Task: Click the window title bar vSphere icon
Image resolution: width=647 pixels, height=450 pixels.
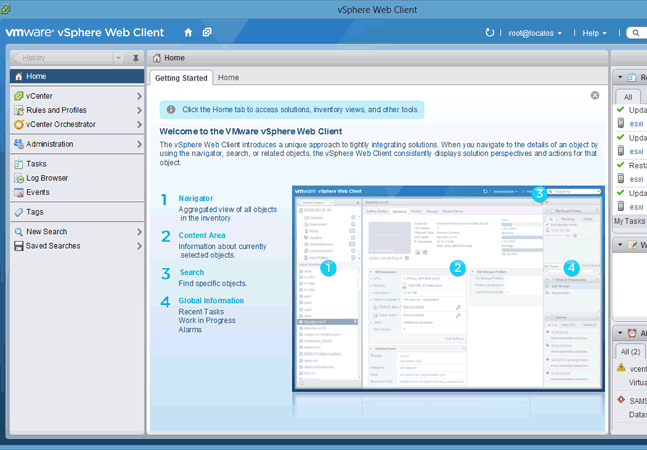Action: pos(5,9)
